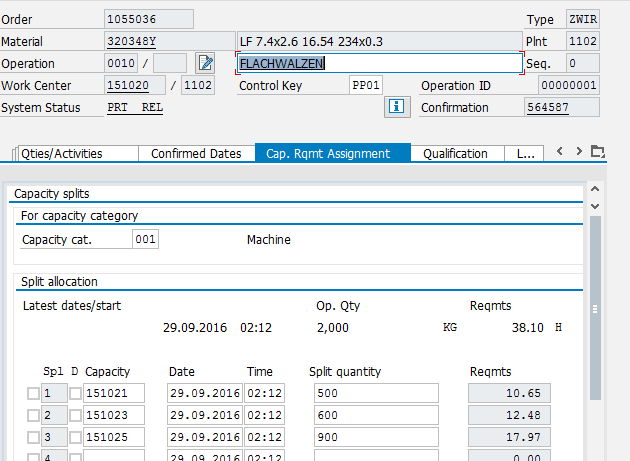630x461 pixels.
Task: Open the Confirmed Dates tab
Action: [x=196, y=153]
